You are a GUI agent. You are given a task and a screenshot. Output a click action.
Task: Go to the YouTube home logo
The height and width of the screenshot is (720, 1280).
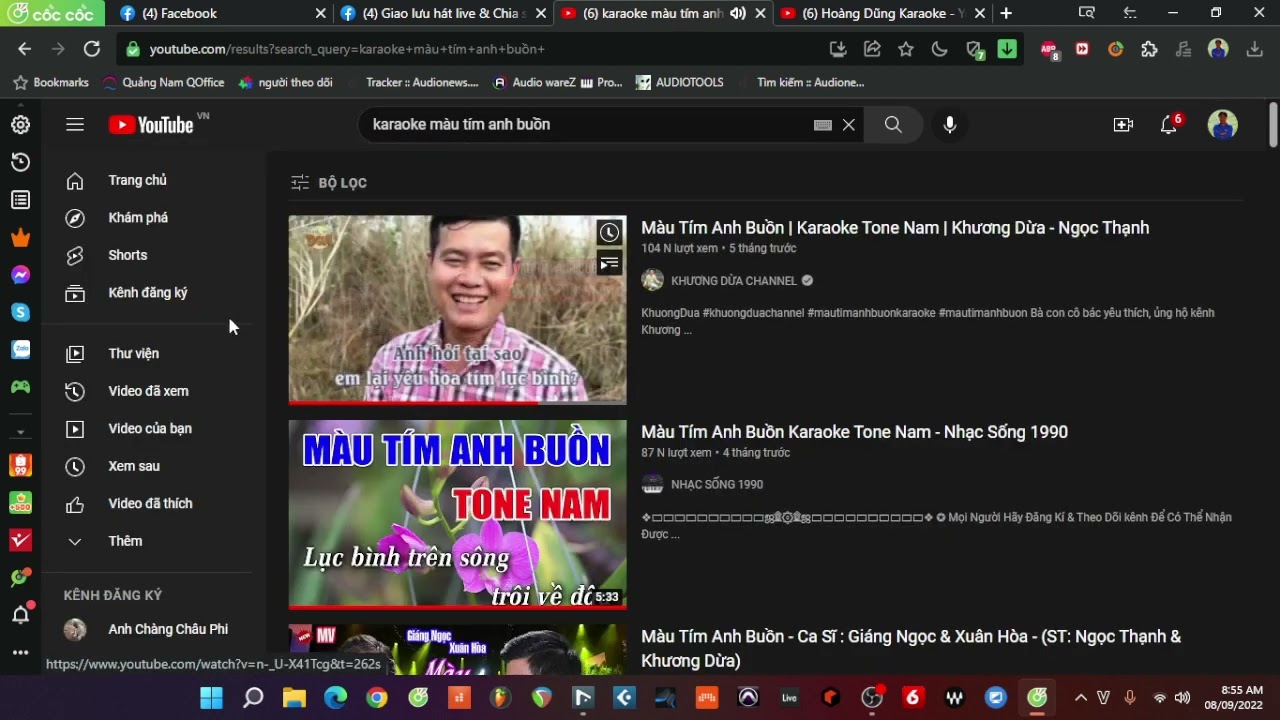(x=152, y=125)
